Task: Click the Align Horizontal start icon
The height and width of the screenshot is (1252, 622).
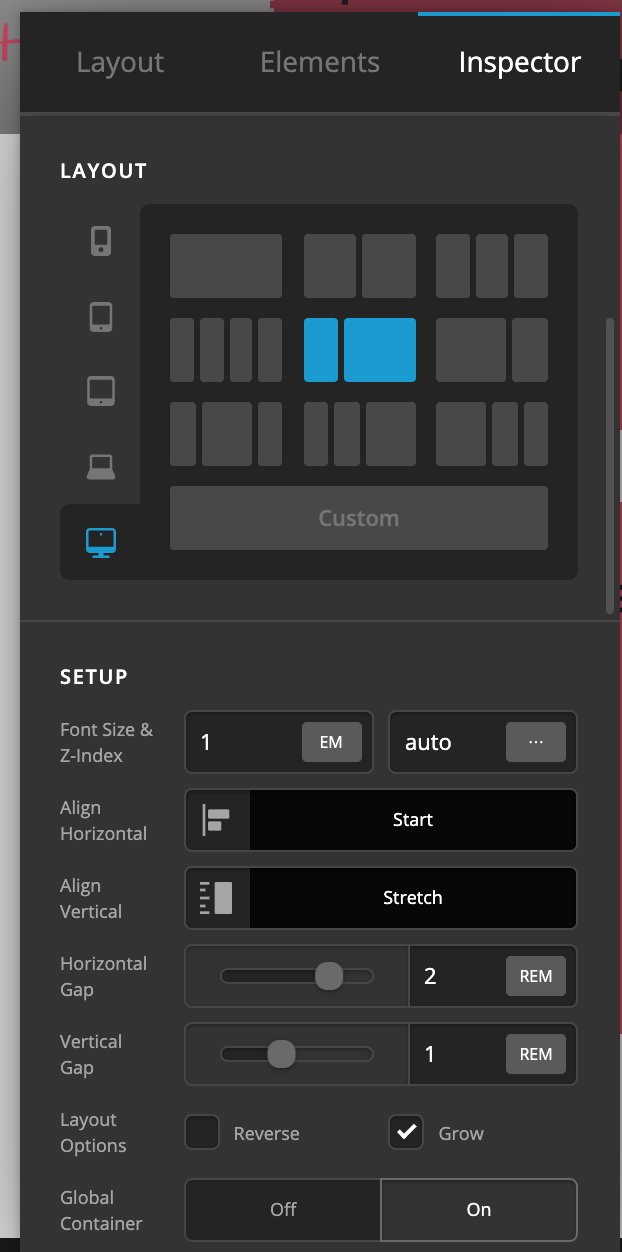Action: [x=217, y=820]
